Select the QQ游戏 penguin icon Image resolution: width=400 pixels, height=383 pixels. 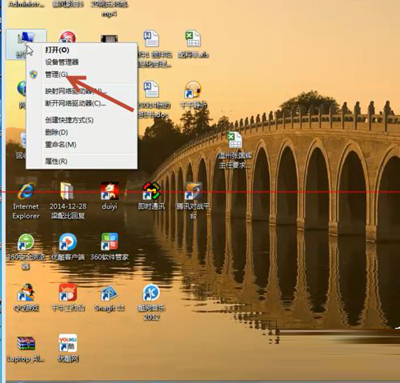(26, 293)
